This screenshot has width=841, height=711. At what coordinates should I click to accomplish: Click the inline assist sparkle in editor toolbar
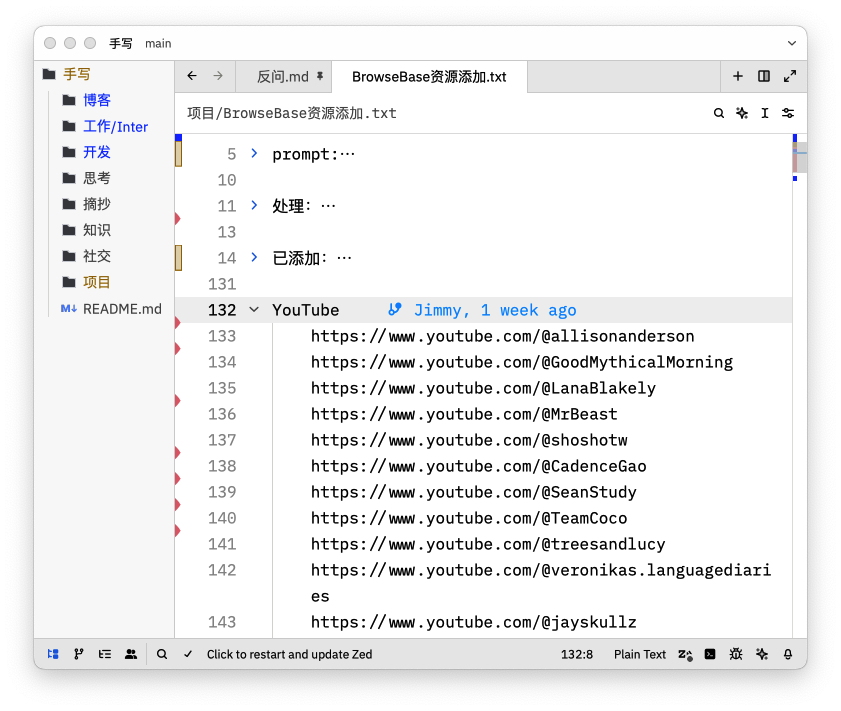(742, 113)
